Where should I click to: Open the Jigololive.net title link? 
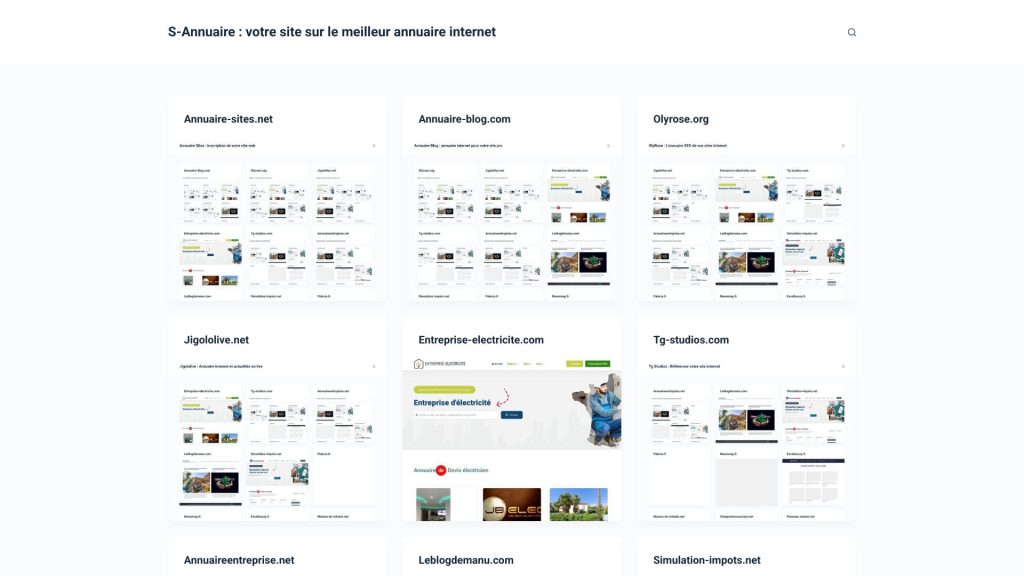[216, 340]
